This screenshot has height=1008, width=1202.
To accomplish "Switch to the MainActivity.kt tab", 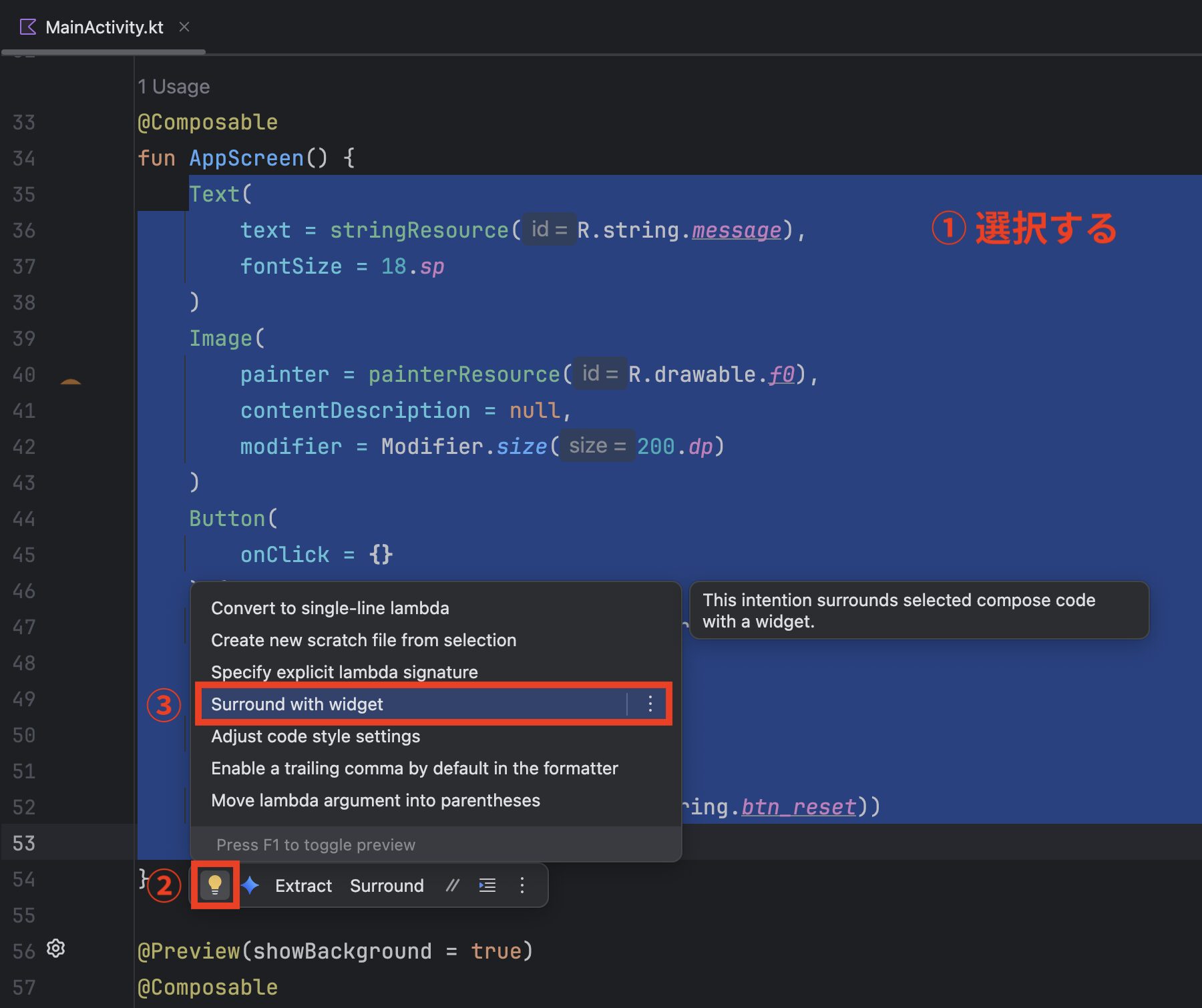I will point(104,27).
